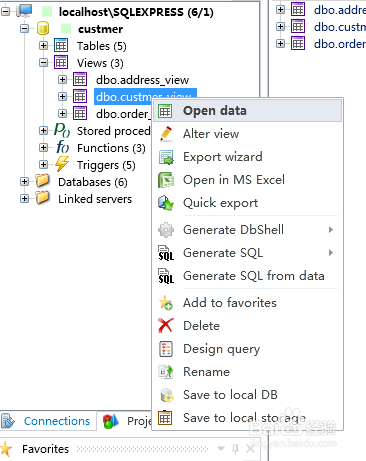Expand the Functions (3) node
This screenshot has height=461, width=366.
tap(43, 147)
